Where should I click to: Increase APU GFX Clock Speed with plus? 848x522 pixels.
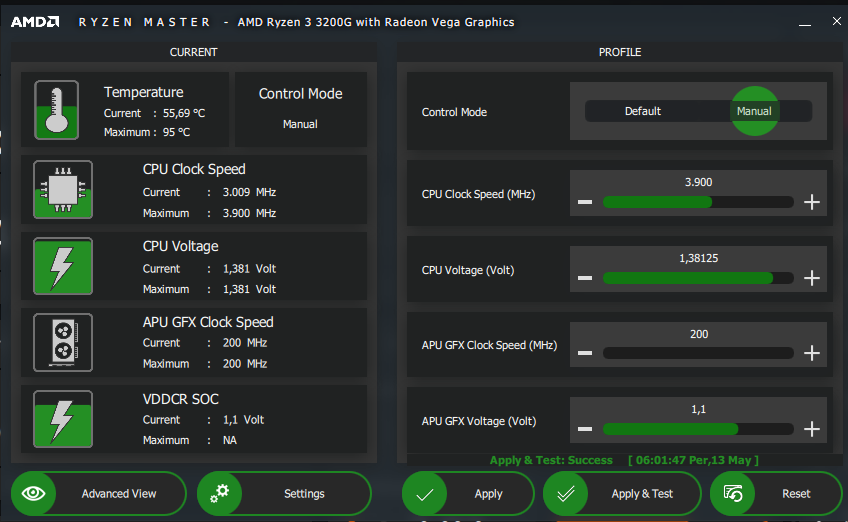point(812,353)
